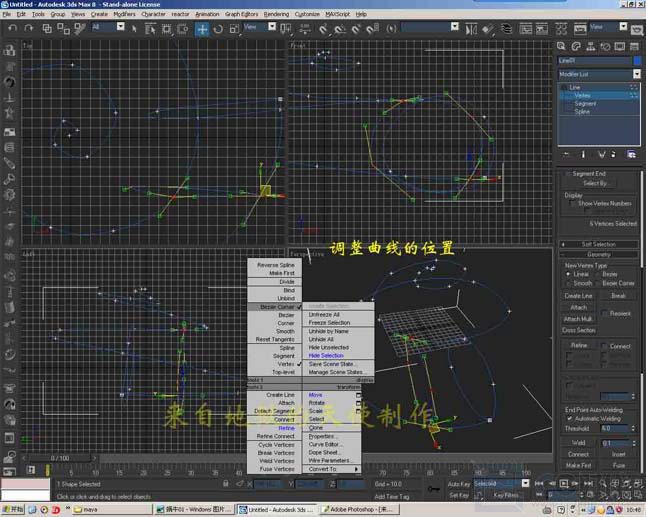Viewport: 646px width, 517px height.
Task: Open the named selection sets dropdown
Action: click(454, 27)
